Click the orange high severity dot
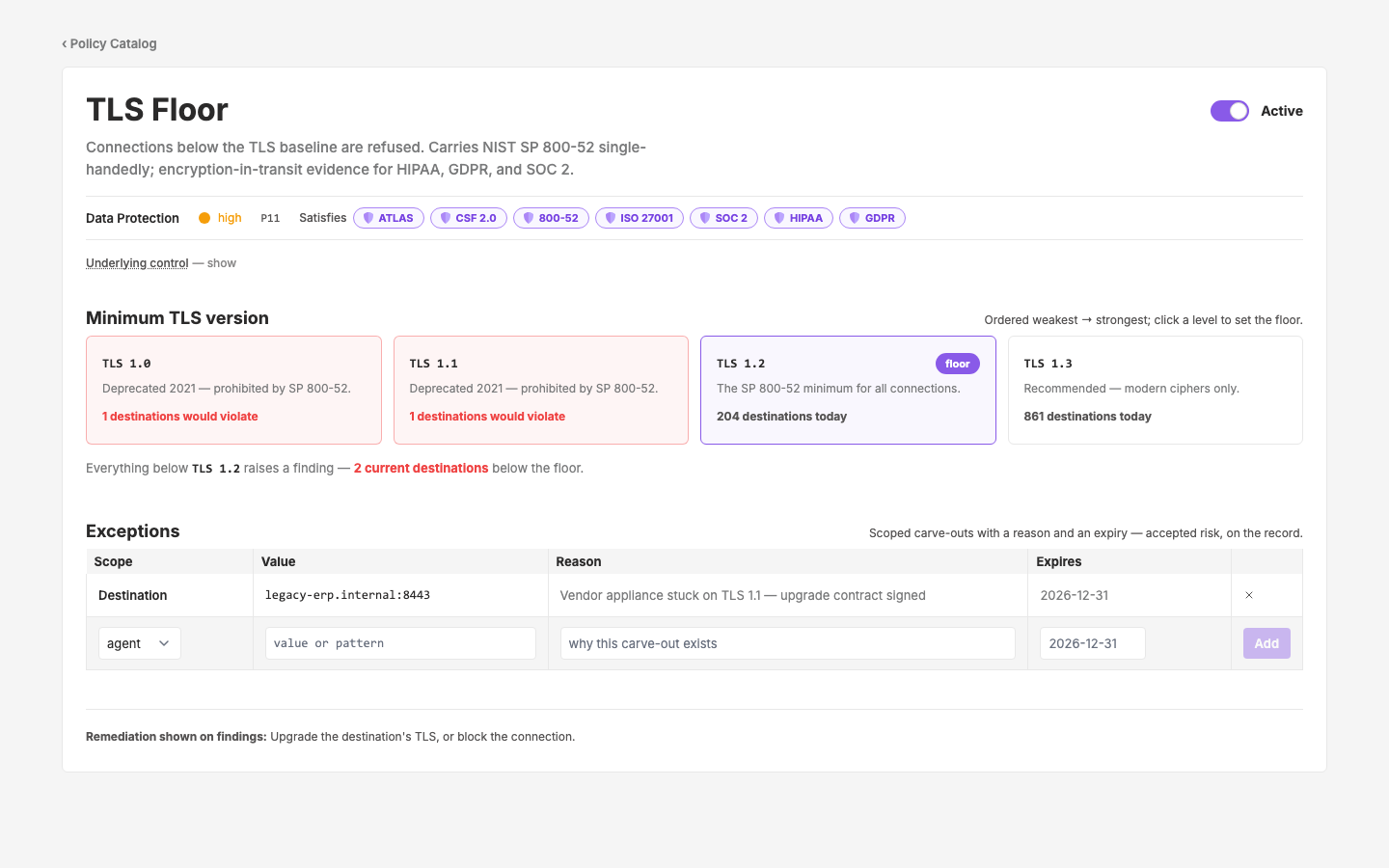This screenshot has height=868, width=1389. click(x=204, y=218)
